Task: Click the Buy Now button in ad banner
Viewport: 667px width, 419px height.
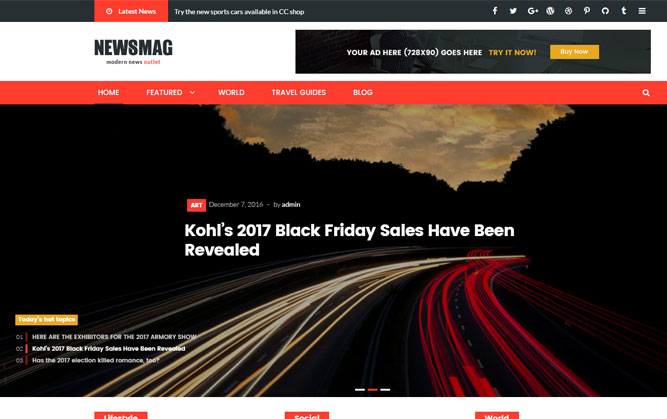Action: [574, 52]
